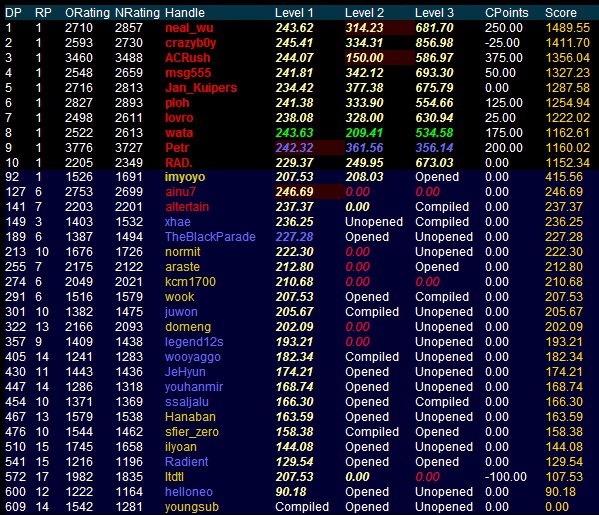The width and height of the screenshot is (599, 515).
Task: Open Petr's Level 2 score 361.56
Action: click(364, 147)
